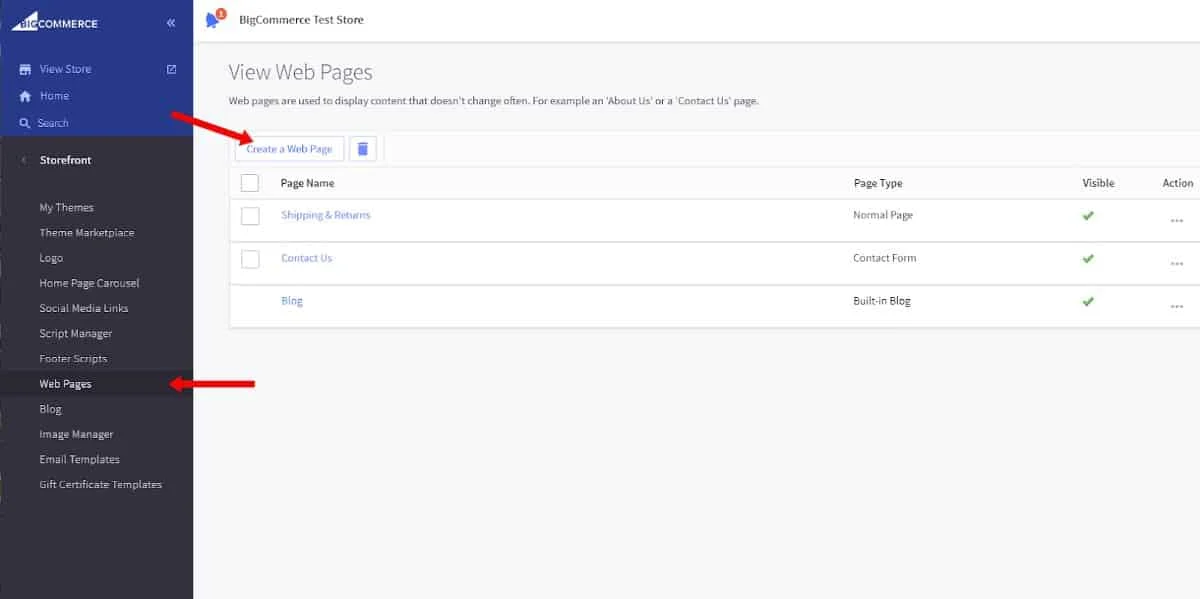Select Web Pages in sidebar
This screenshot has height=599, width=1200.
(65, 384)
